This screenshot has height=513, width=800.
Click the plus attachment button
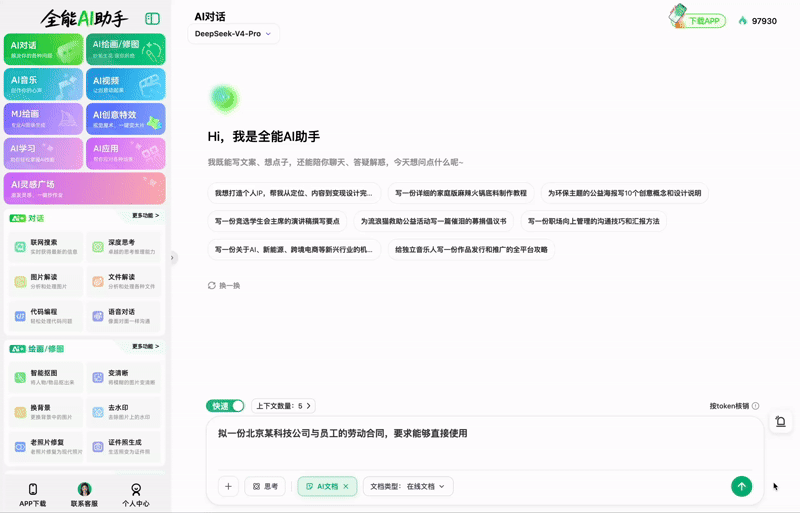click(x=228, y=486)
